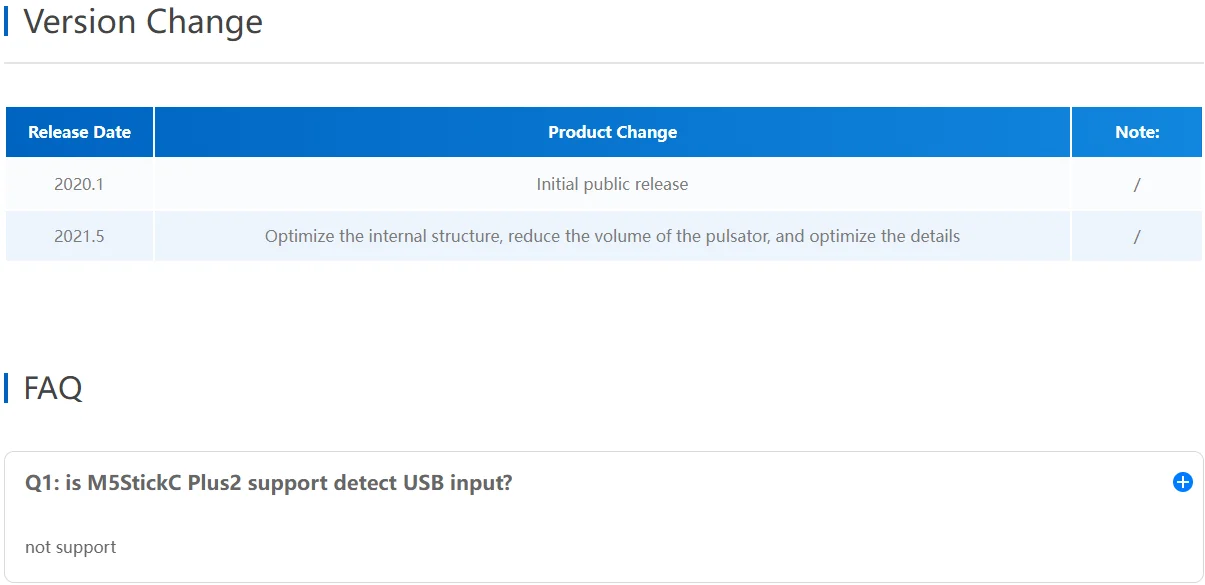Click the word "Initial" in the first row
The image size is (1205, 585).
point(558,184)
